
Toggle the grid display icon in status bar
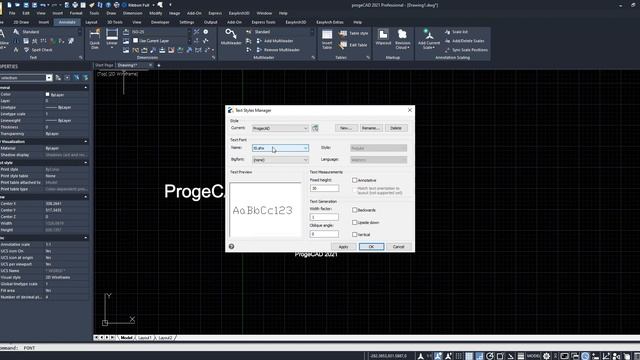(469, 356)
